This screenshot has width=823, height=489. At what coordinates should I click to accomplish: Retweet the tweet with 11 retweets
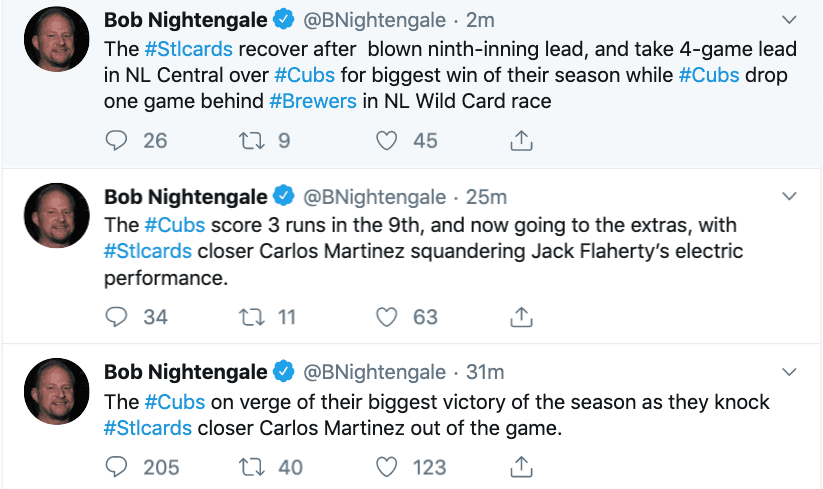tap(252, 317)
